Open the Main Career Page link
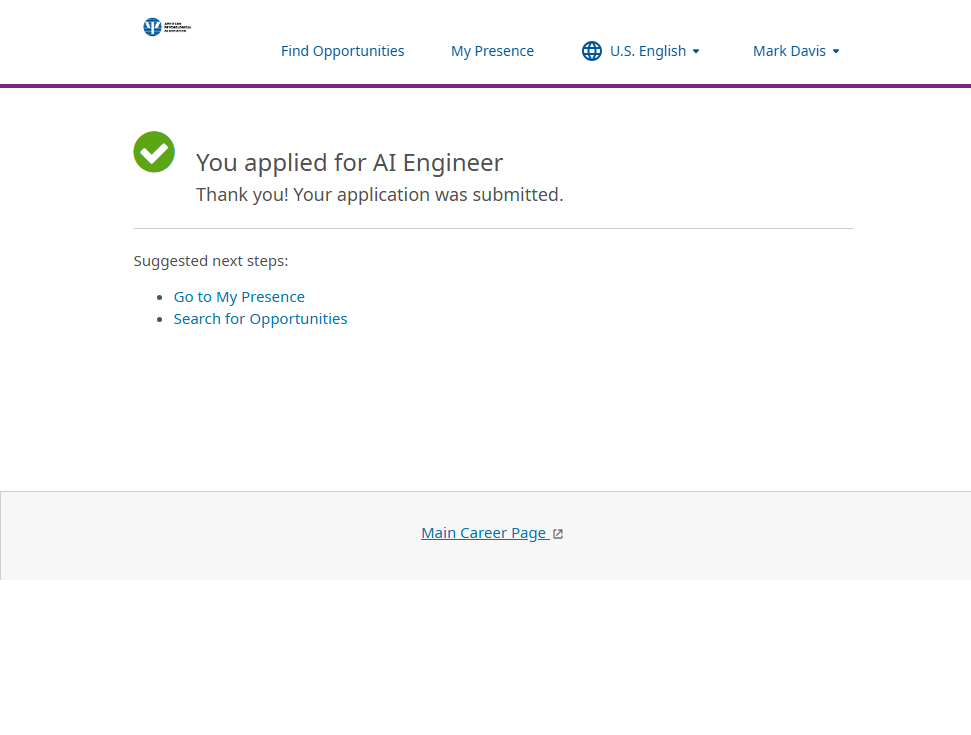 click(x=484, y=533)
